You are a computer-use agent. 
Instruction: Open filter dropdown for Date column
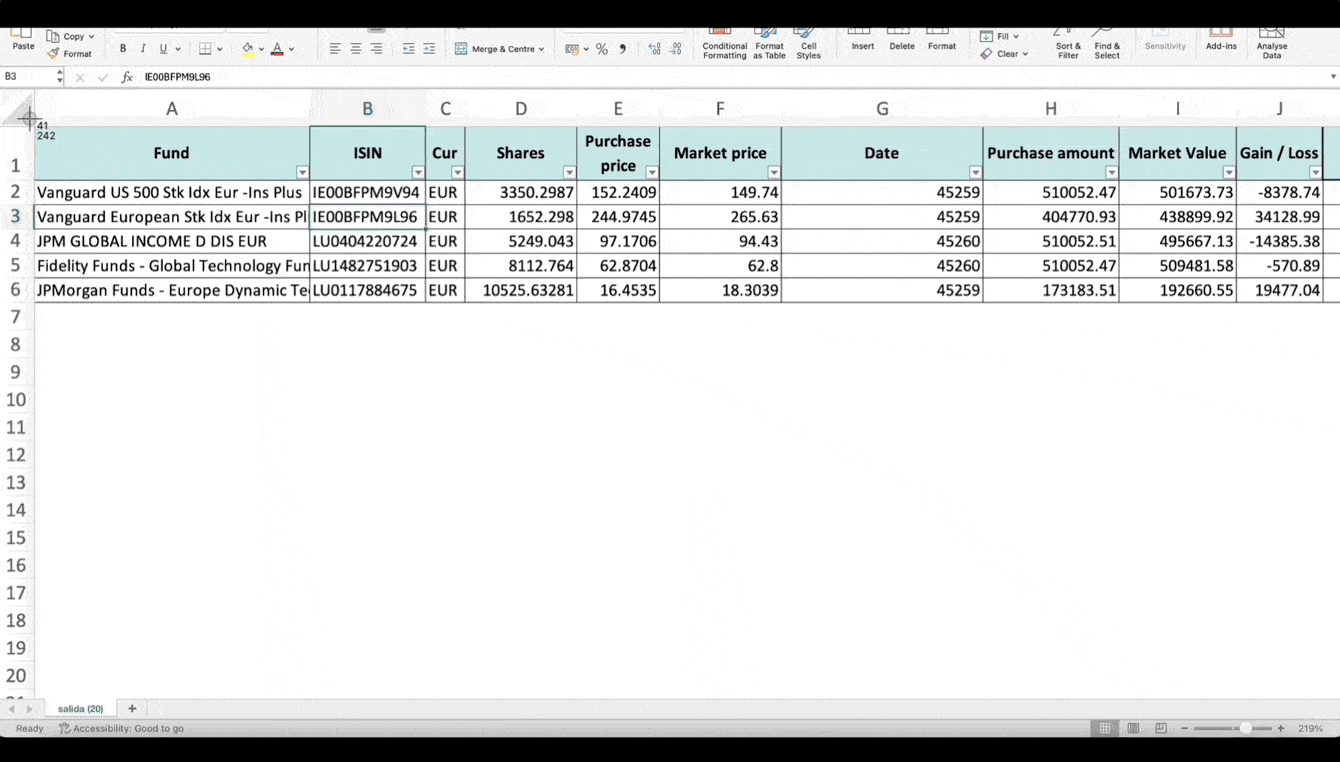click(975, 173)
